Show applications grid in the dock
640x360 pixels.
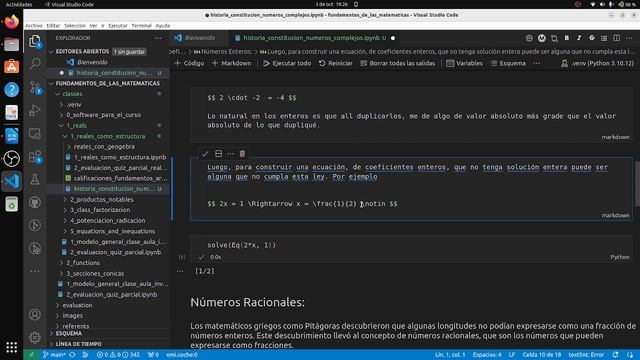(11, 347)
